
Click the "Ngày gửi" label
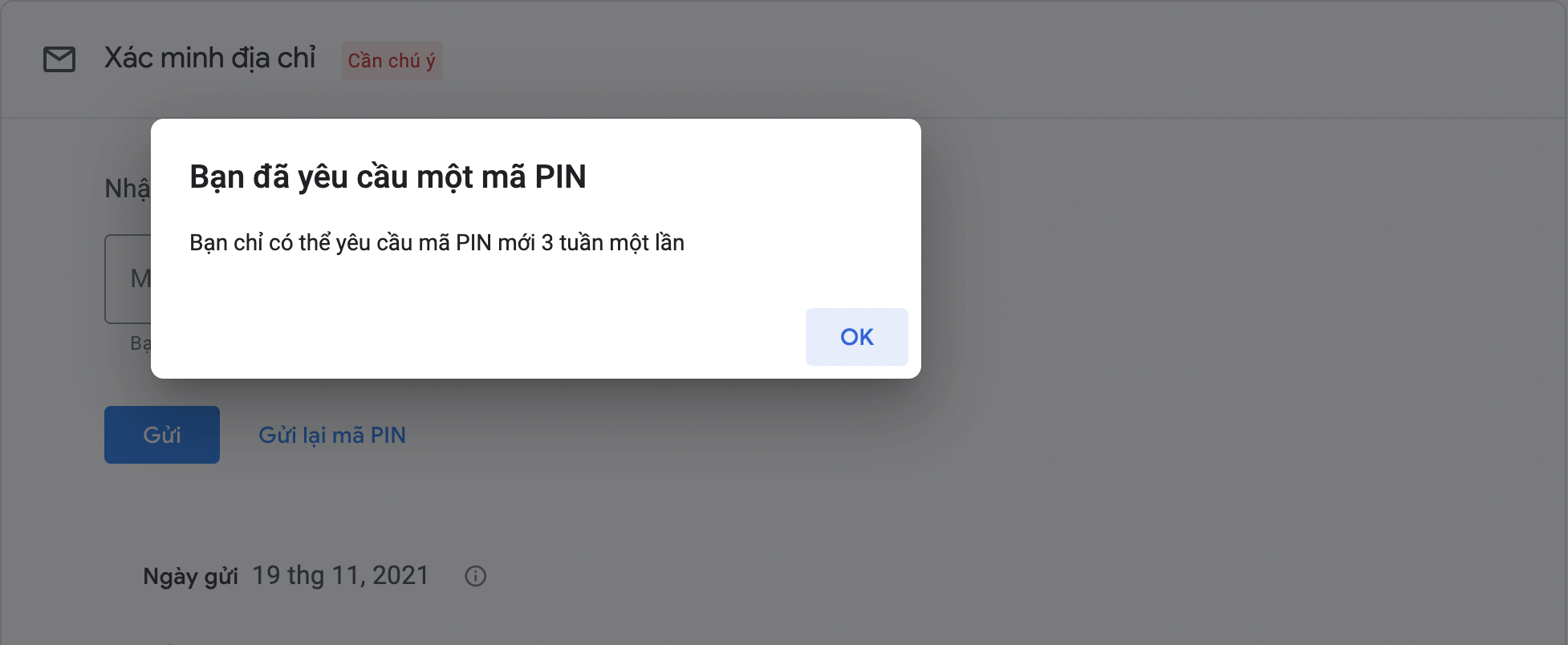tap(190, 576)
